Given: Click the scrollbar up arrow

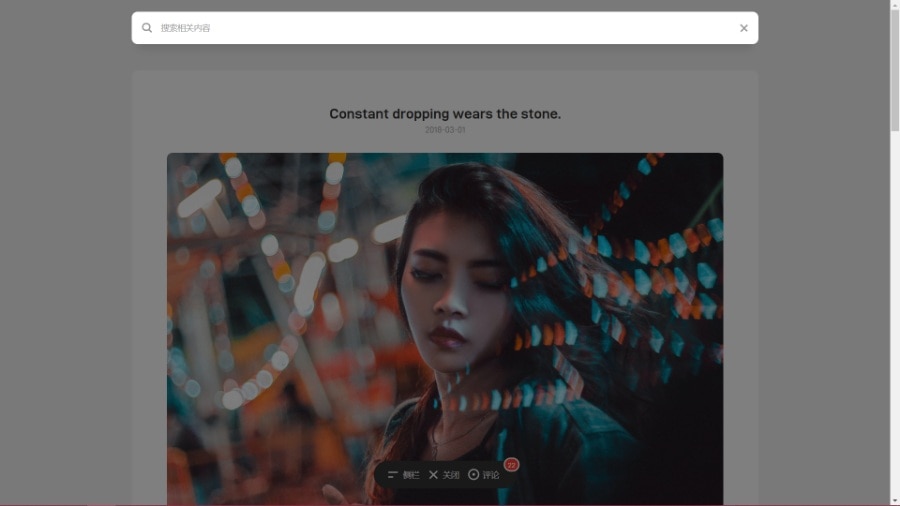Looking at the screenshot, I should 895,5.
